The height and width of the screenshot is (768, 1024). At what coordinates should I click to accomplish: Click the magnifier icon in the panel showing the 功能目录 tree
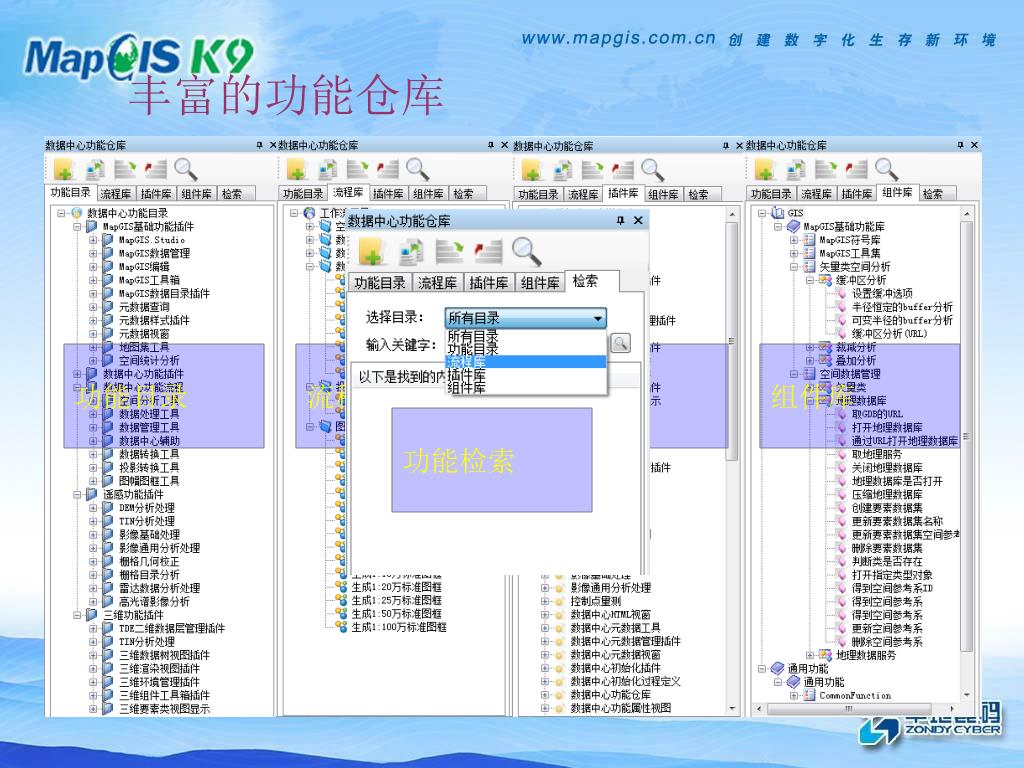[185, 169]
